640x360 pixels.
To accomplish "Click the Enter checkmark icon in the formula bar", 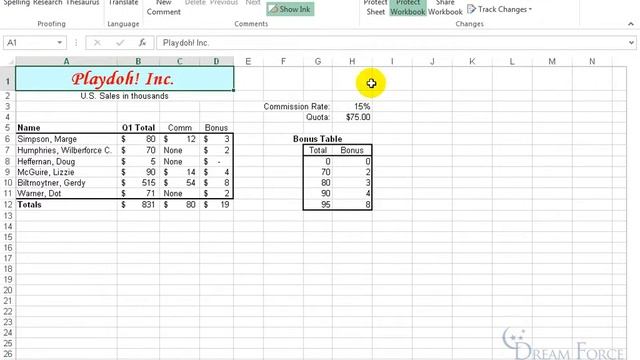I will coord(120,42).
